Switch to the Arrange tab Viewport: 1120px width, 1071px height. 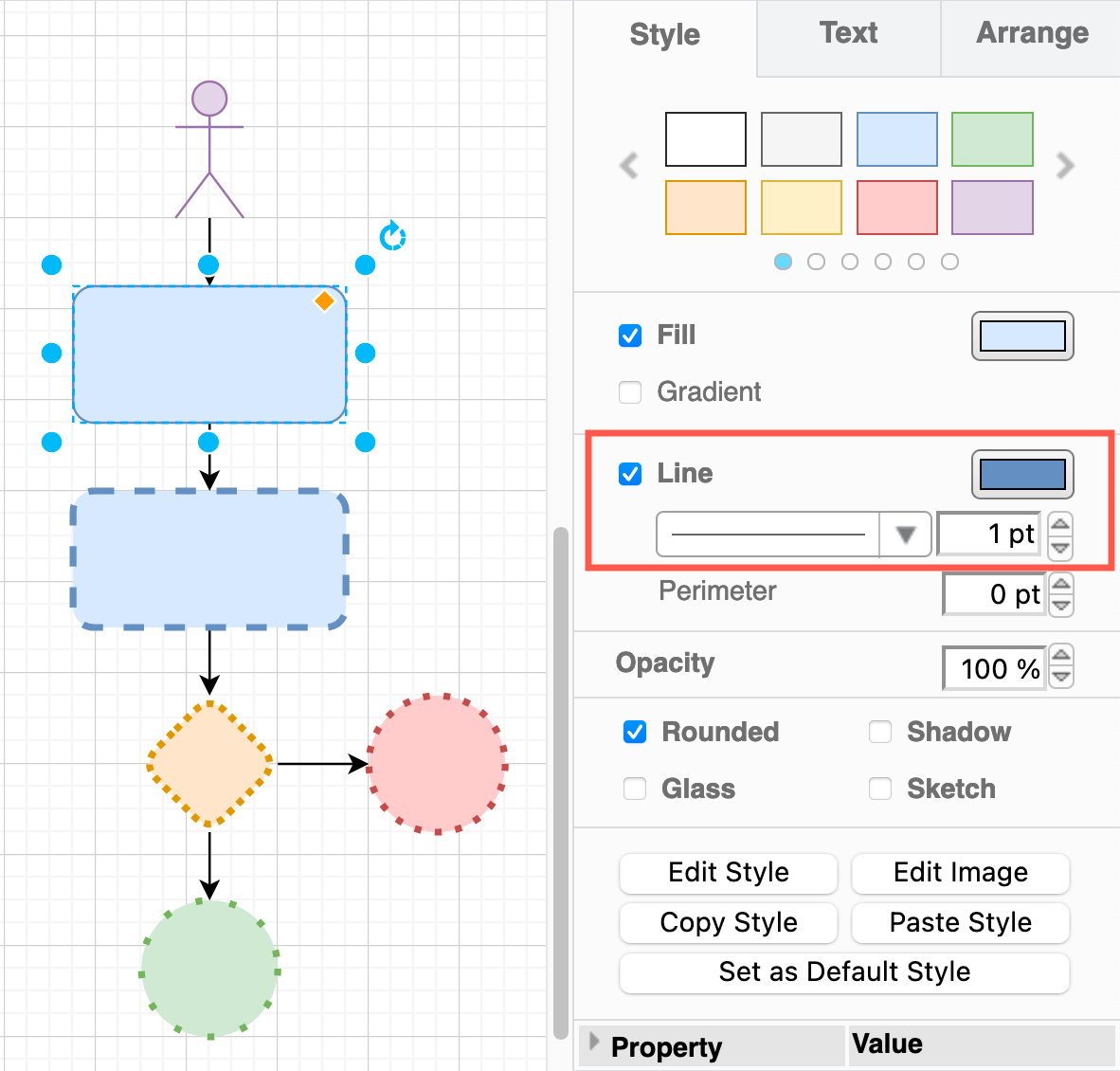tap(1032, 33)
